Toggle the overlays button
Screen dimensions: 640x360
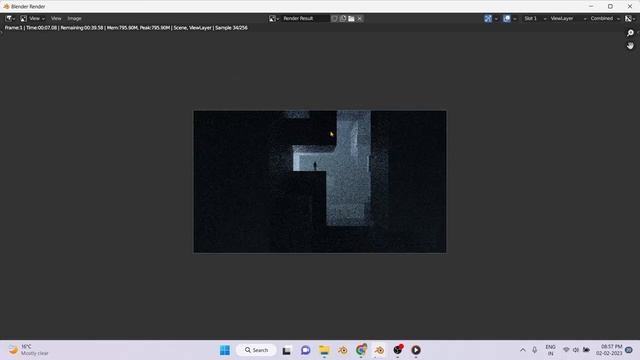[x=507, y=18]
